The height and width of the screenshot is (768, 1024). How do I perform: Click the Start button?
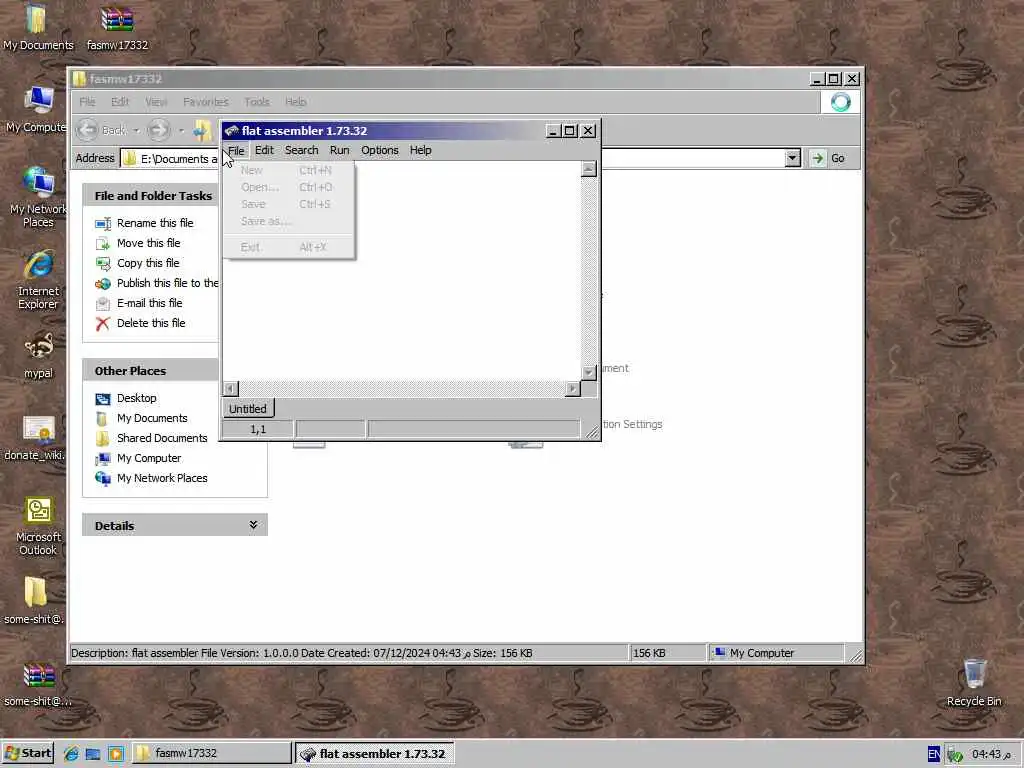click(x=28, y=754)
